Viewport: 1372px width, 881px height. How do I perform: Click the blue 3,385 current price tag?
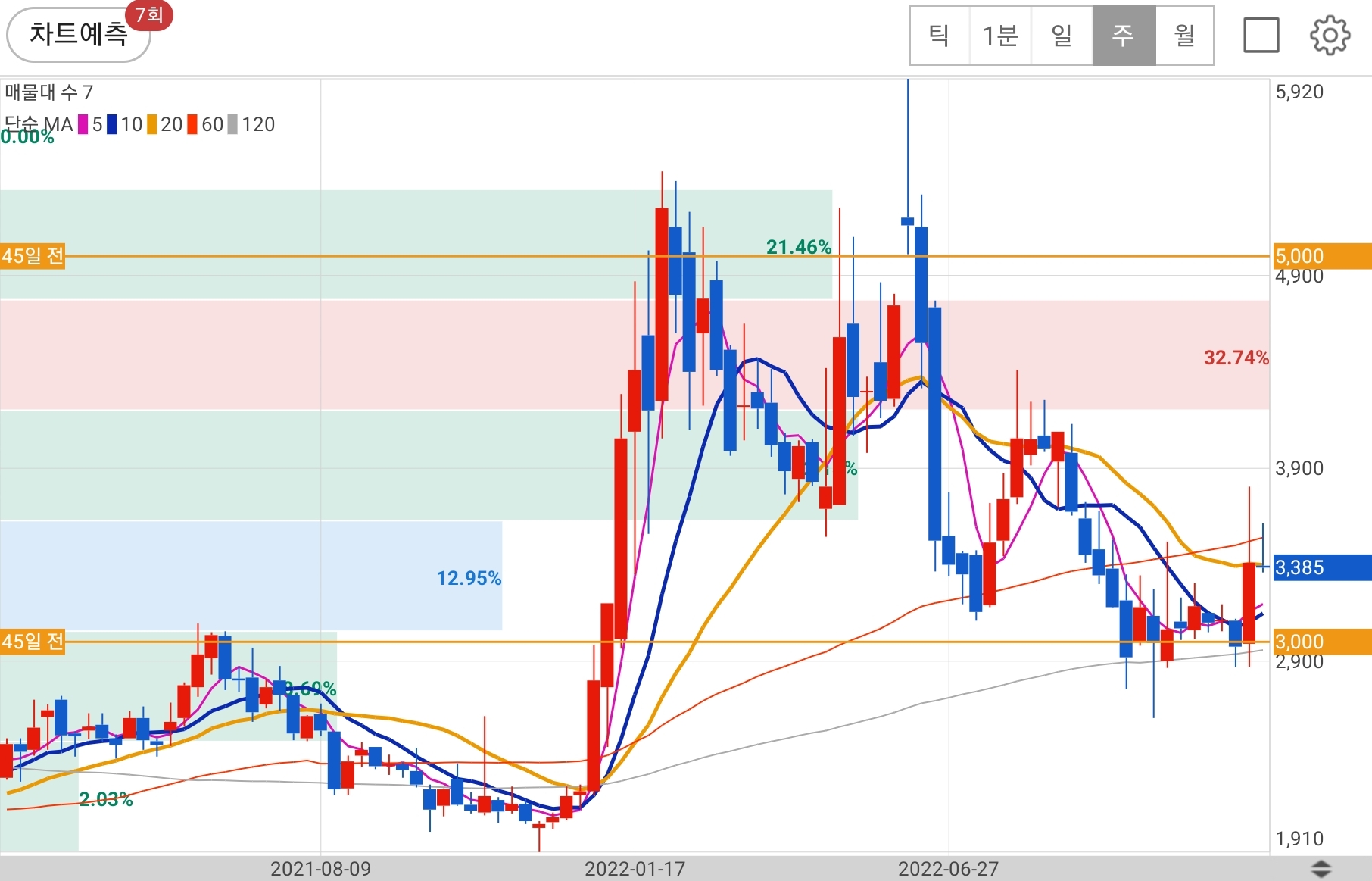pyautogui.click(x=1322, y=567)
